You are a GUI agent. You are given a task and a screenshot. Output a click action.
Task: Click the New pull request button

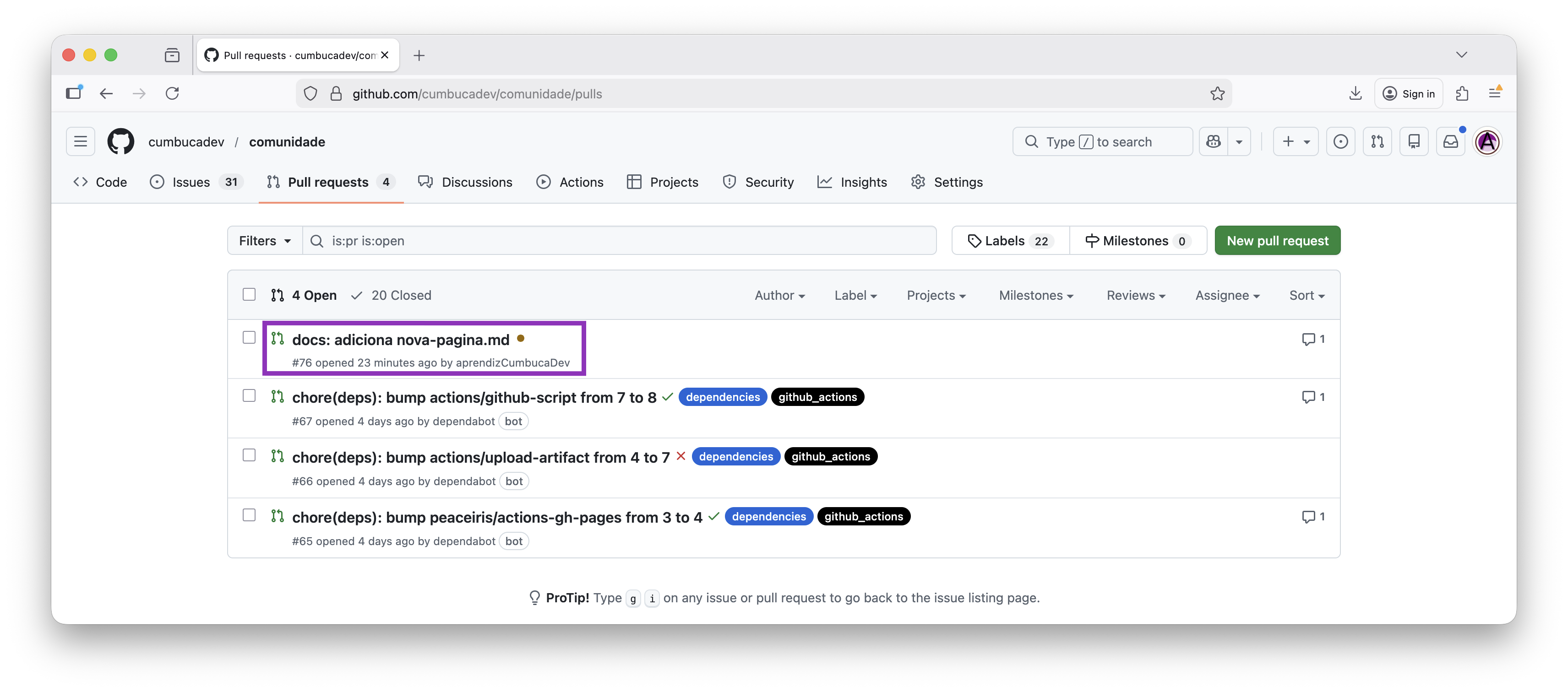pyautogui.click(x=1278, y=241)
